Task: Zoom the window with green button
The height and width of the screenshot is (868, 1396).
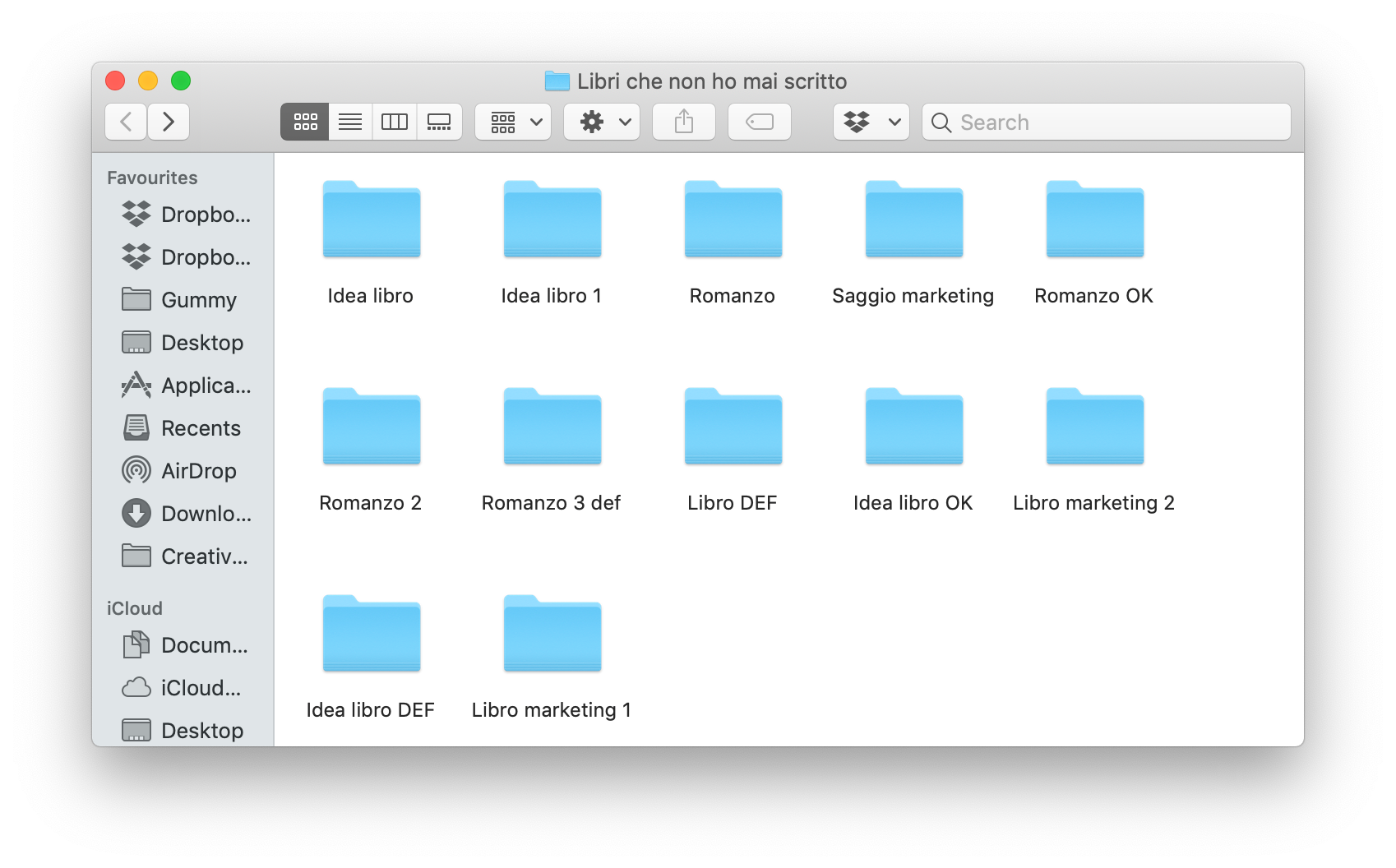Action: tap(181, 81)
